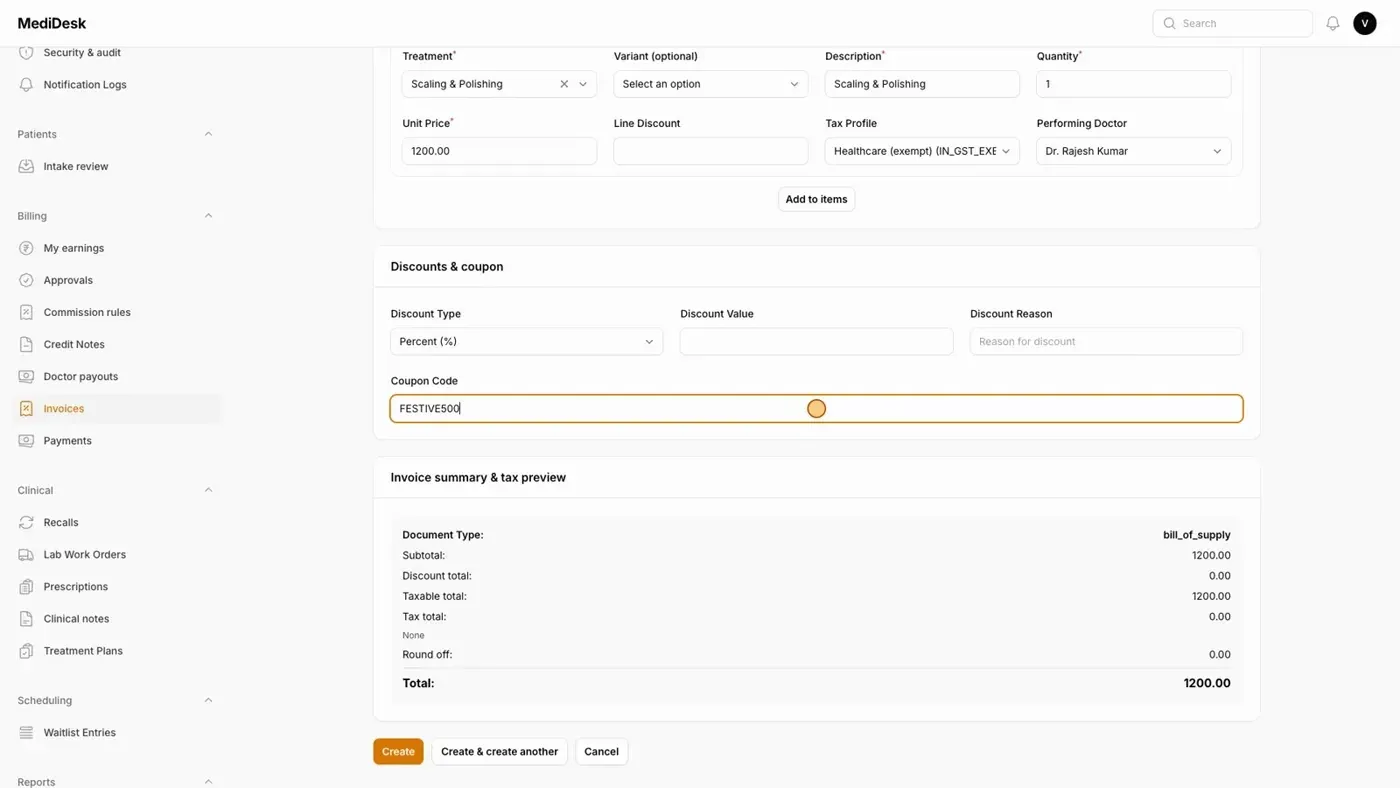Collapse the Patients sidebar section
The image size is (1400, 788).
point(208,134)
